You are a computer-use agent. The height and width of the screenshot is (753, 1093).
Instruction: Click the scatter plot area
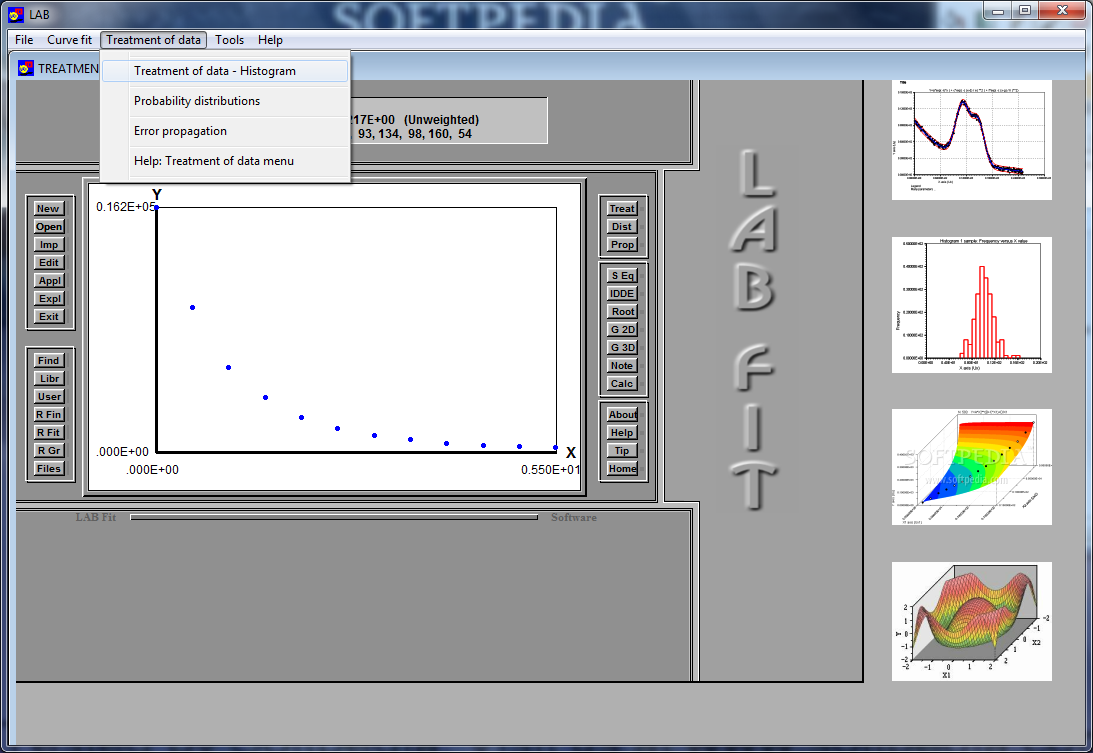point(356,330)
